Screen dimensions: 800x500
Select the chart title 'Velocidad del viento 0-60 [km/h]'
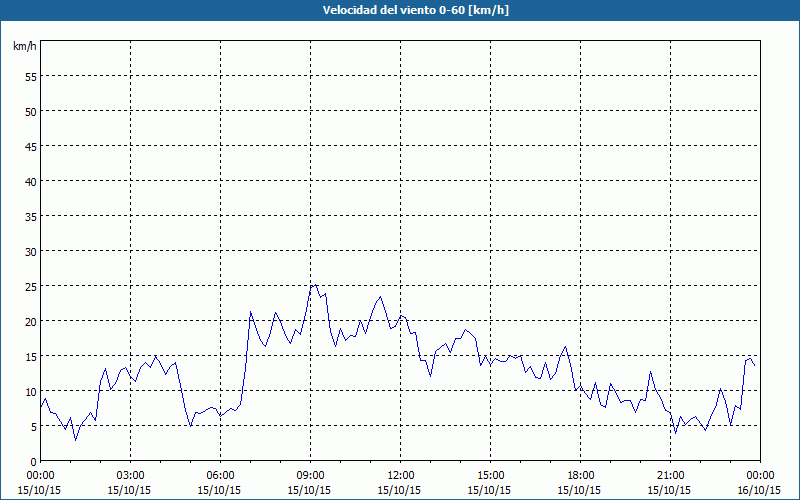(416, 10)
